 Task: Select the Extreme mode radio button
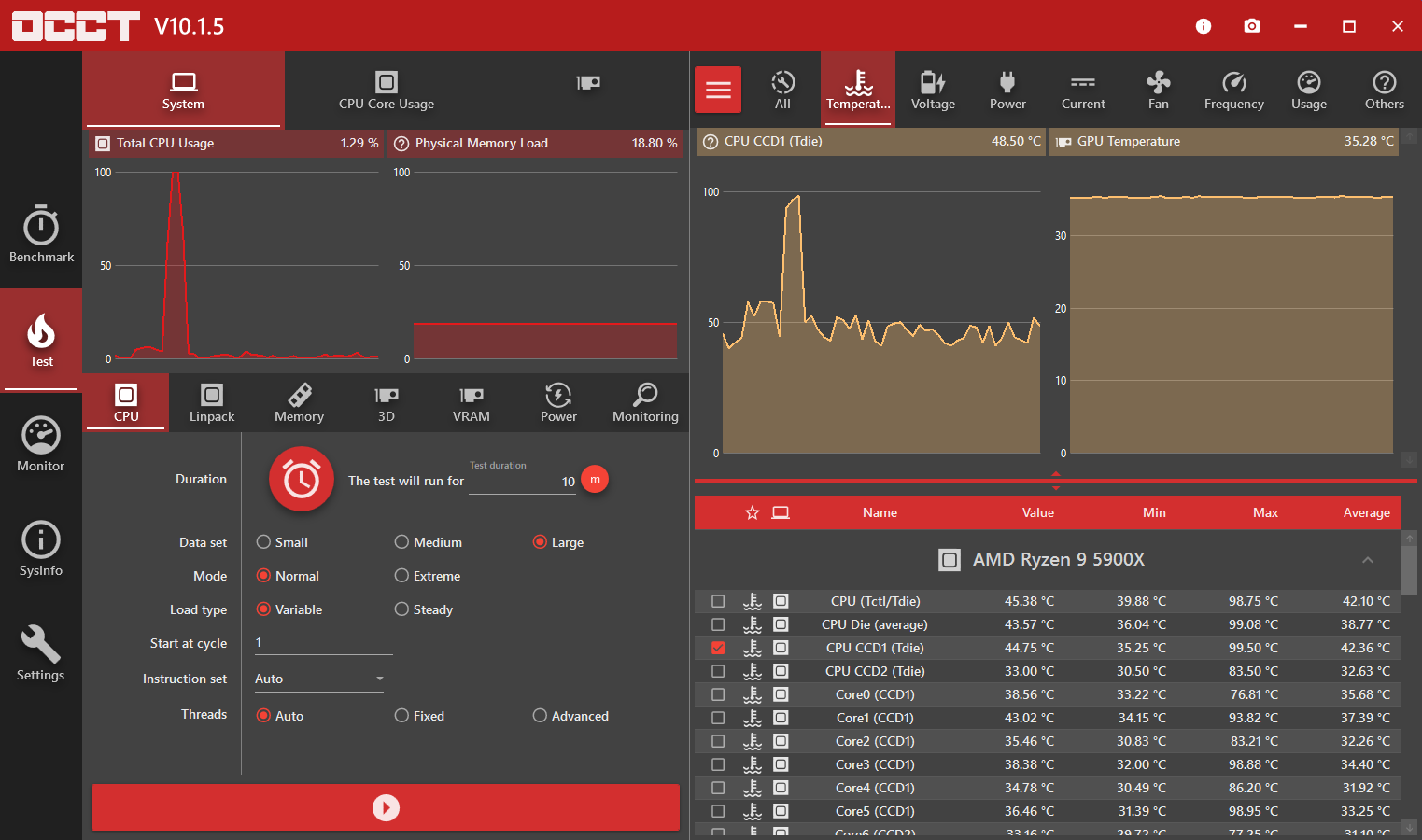point(402,576)
